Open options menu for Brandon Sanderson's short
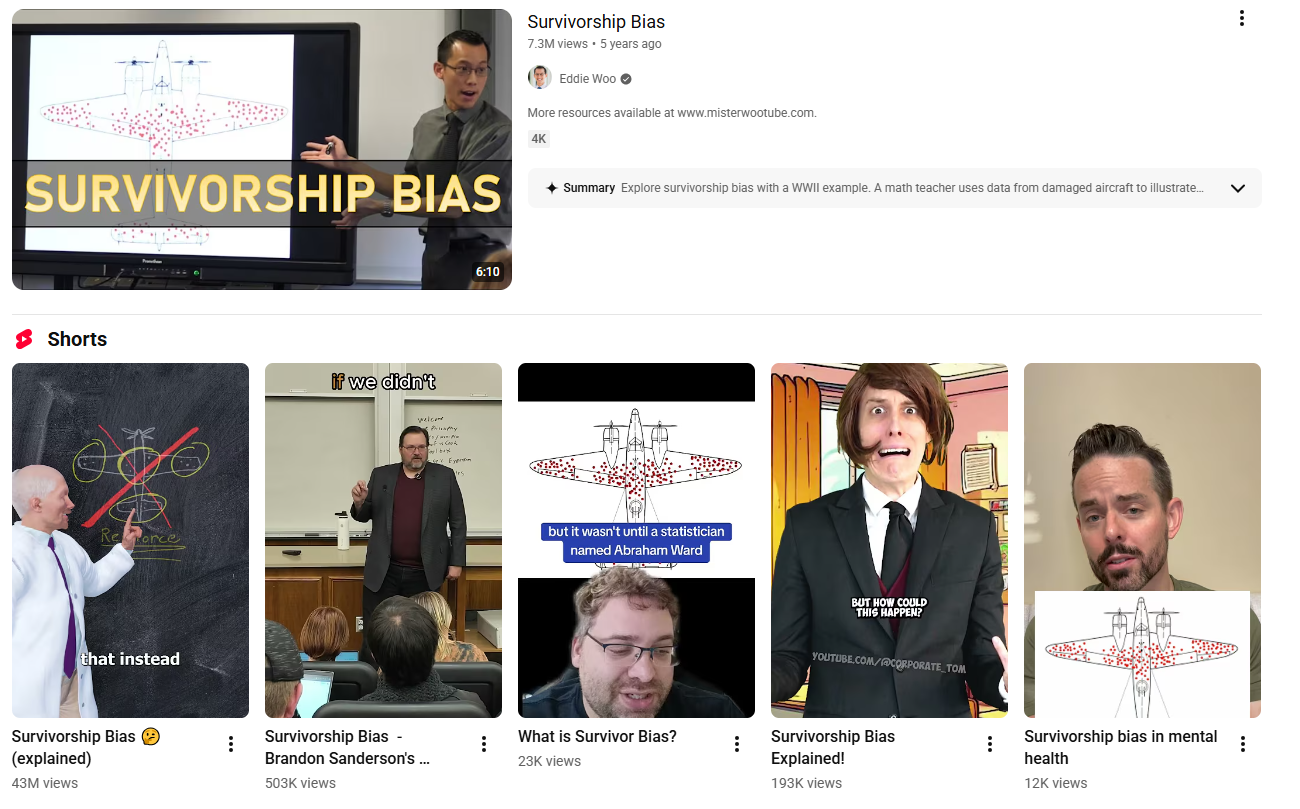This screenshot has width=1300, height=809. 484,744
